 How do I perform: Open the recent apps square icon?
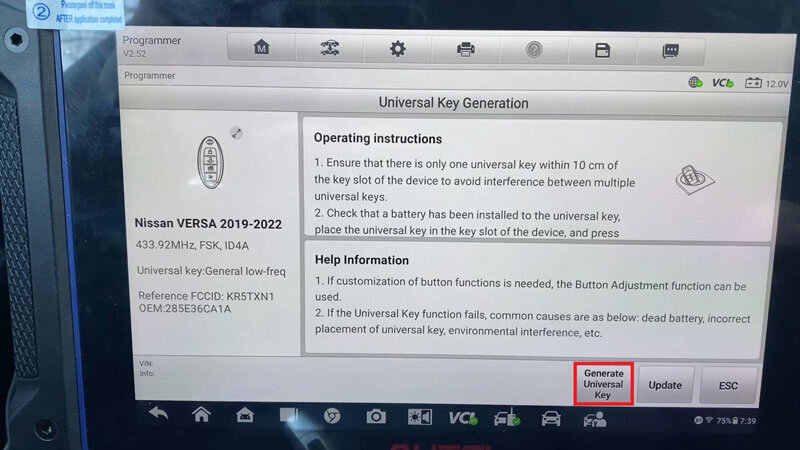coord(288,415)
